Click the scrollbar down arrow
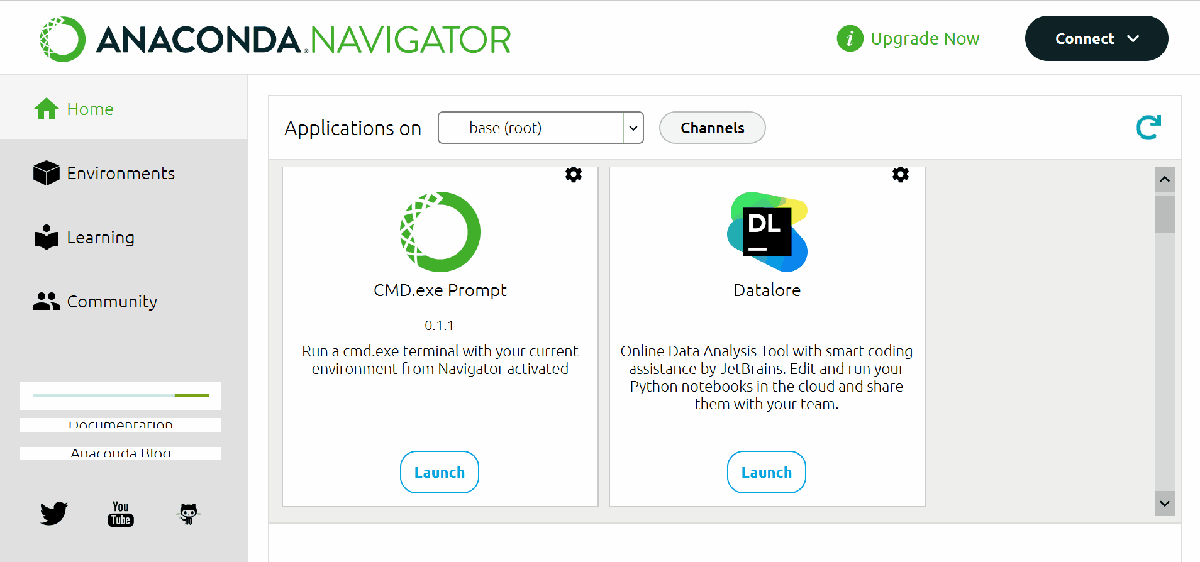Screen dimensions: 1200x562 coord(1164,503)
